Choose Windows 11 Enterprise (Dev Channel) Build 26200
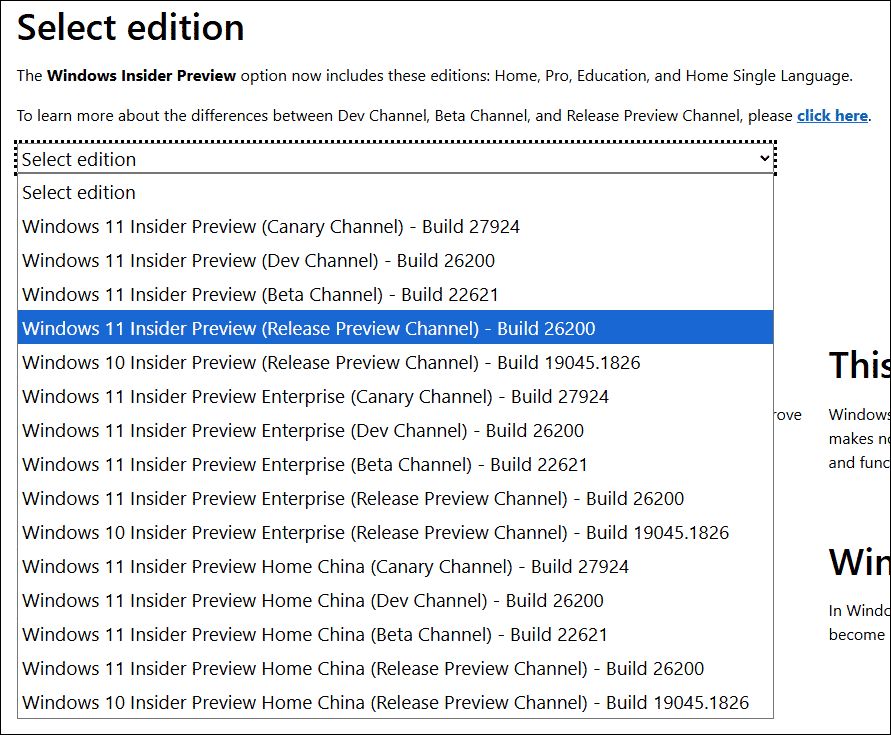The width and height of the screenshot is (891, 735). 395,430
